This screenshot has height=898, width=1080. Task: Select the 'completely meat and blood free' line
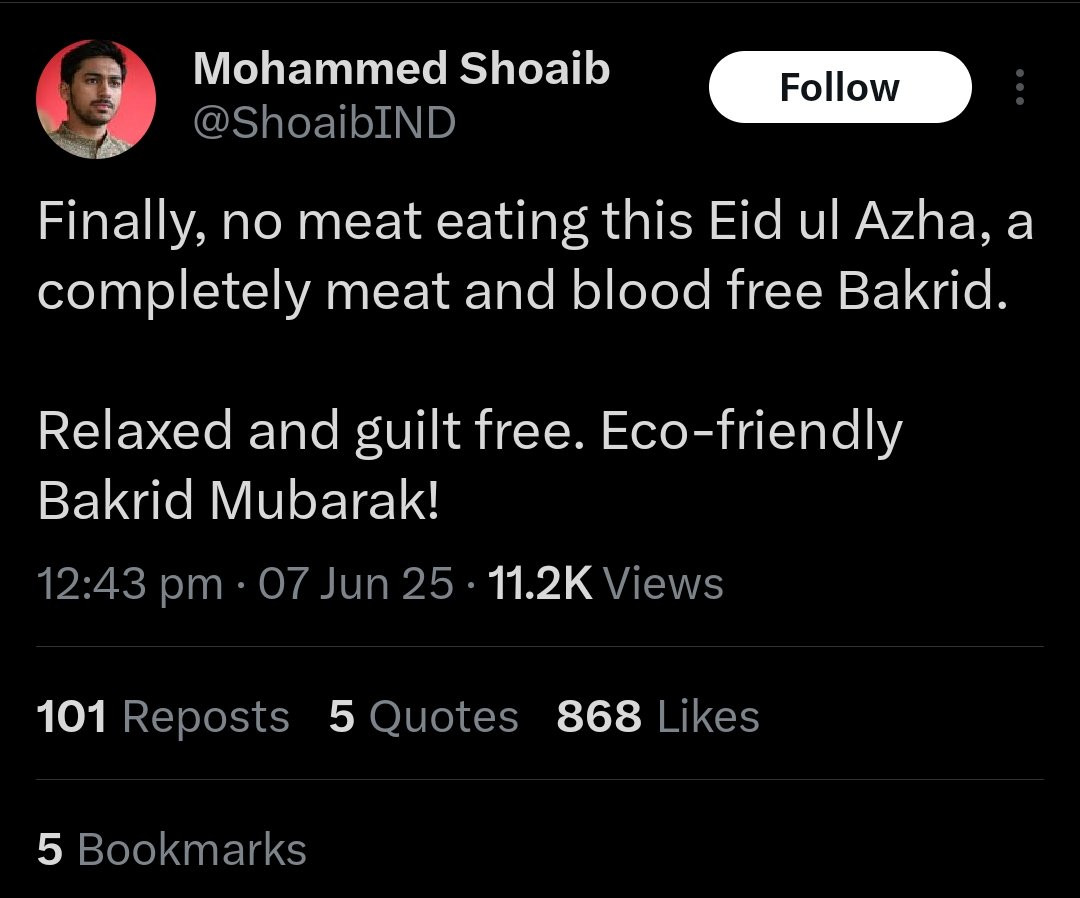click(x=430, y=291)
